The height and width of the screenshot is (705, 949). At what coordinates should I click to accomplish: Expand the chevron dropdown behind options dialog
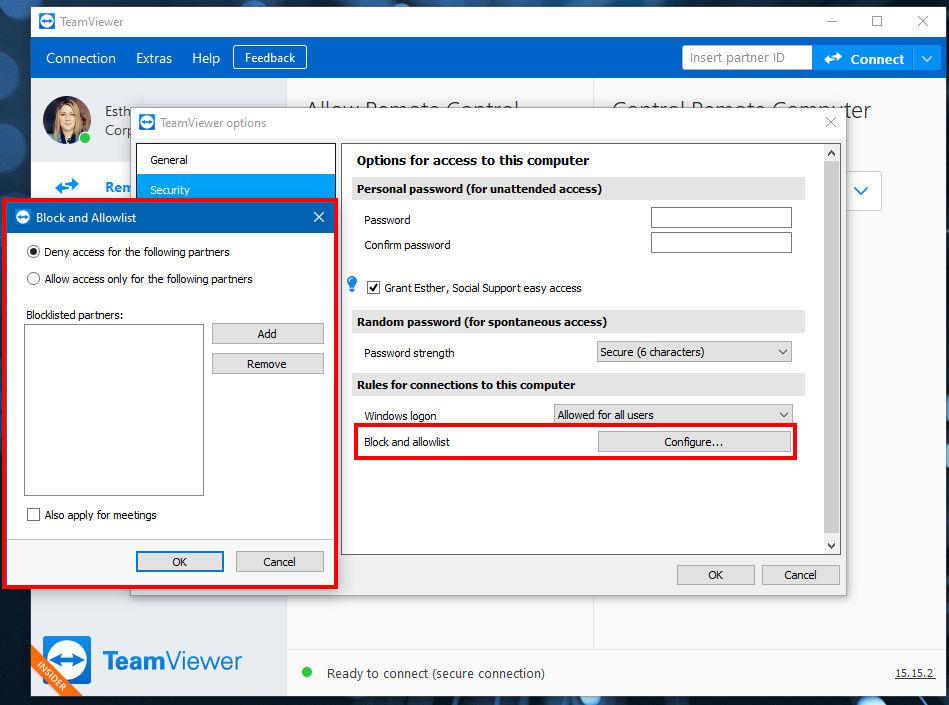(x=861, y=191)
